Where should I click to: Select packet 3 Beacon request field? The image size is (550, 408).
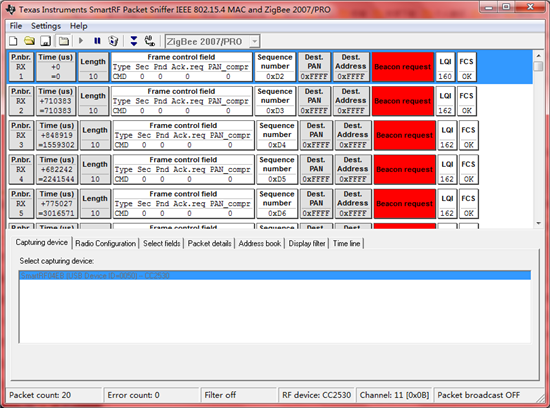pos(404,135)
